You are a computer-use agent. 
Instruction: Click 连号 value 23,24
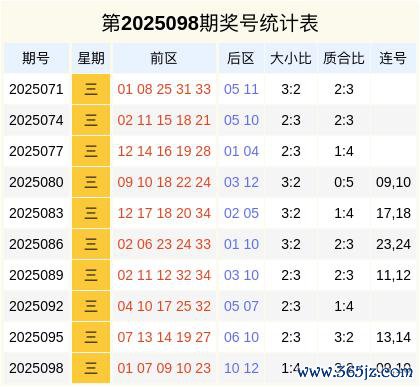pyautogui.click(x=393, y=244)
